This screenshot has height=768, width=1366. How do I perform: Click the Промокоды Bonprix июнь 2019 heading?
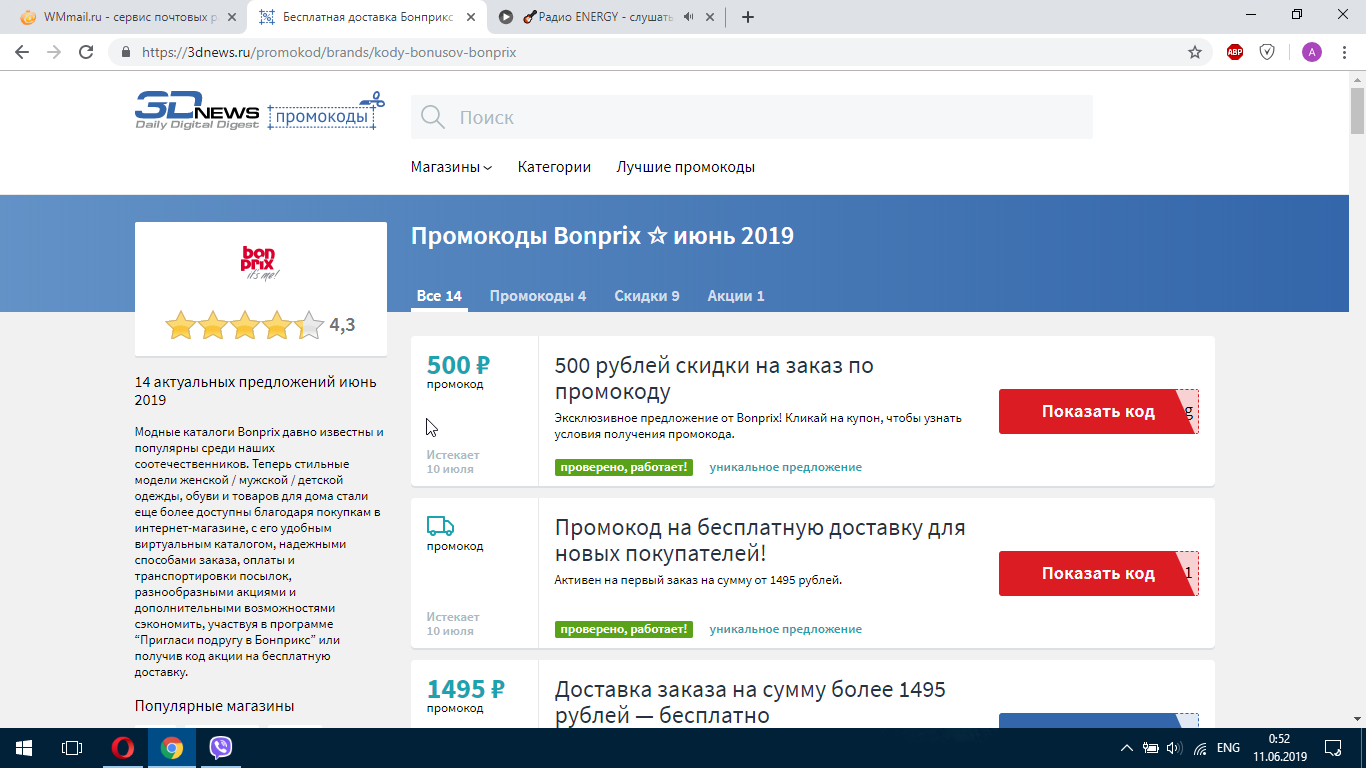602,237
